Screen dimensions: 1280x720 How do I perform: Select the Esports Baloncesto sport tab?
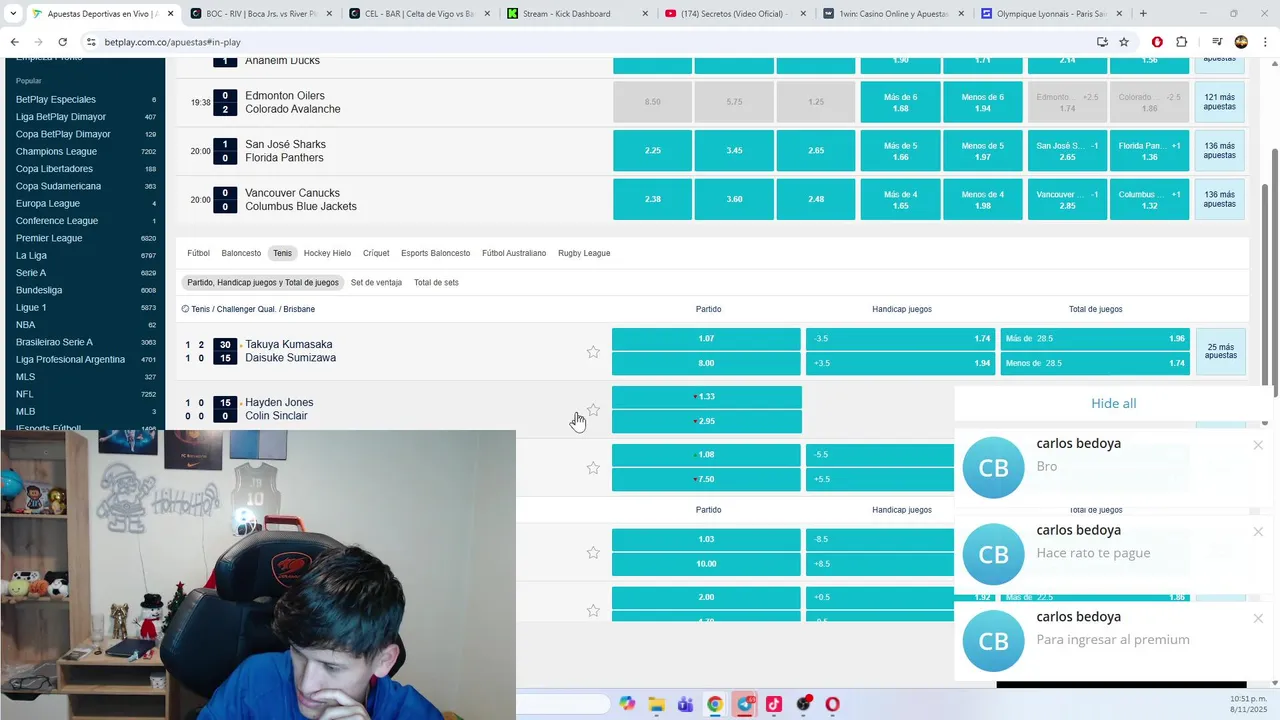(435, 253)
